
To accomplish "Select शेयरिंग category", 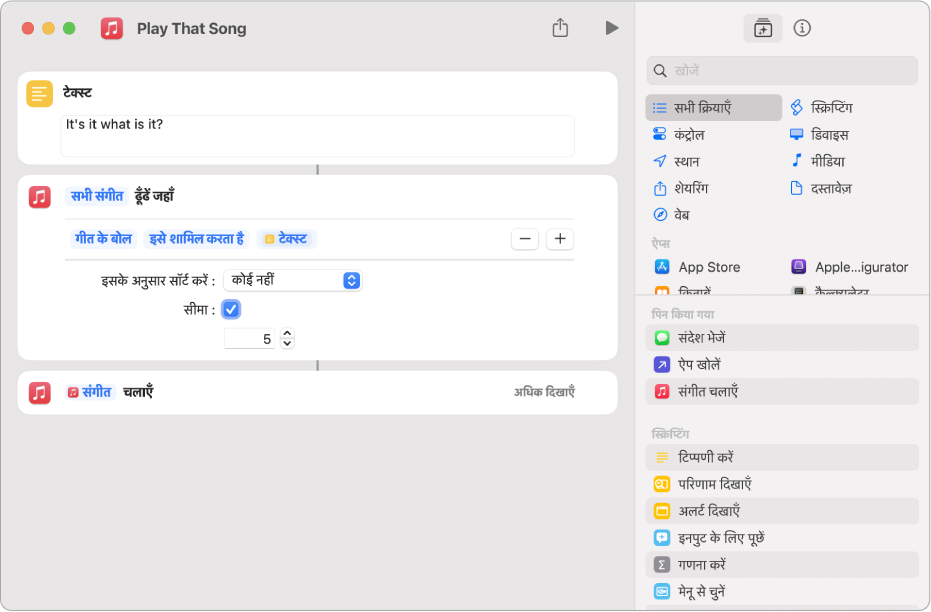I will [x=680, y=188].
